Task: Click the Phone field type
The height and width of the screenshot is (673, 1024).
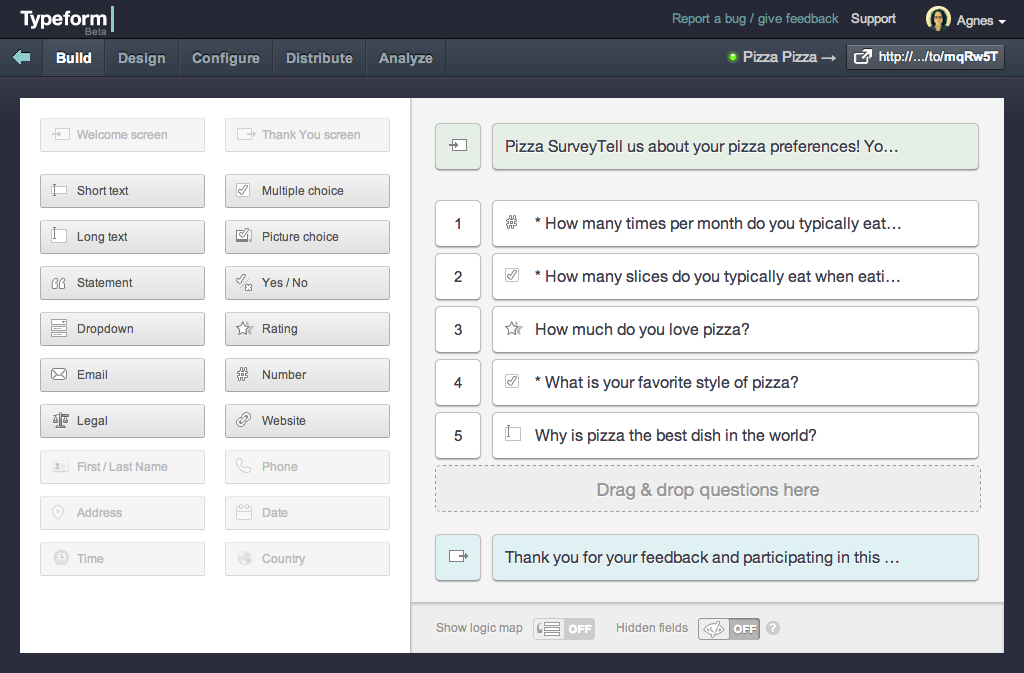Action: tap(308, 467)
